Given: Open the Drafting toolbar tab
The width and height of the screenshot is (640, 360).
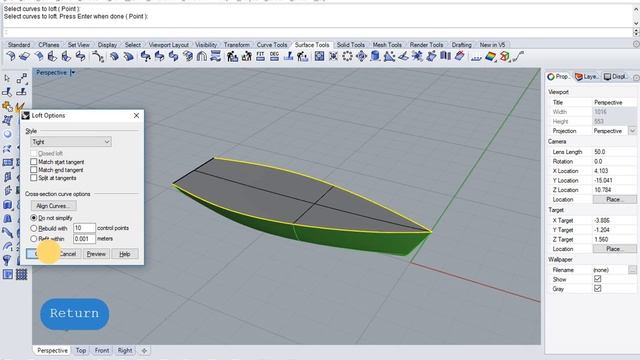Looking at the screenshot, I should click(461, 44).
